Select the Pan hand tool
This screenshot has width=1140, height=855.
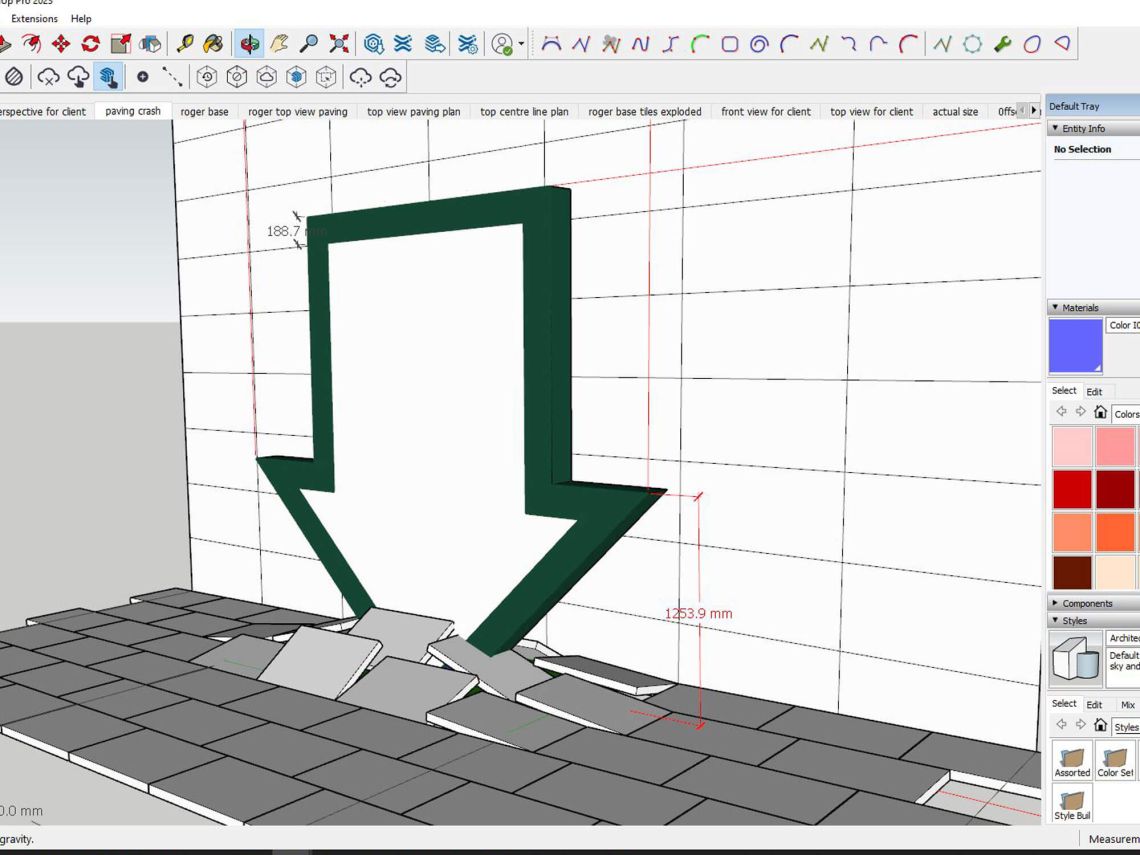pos(279,44)
